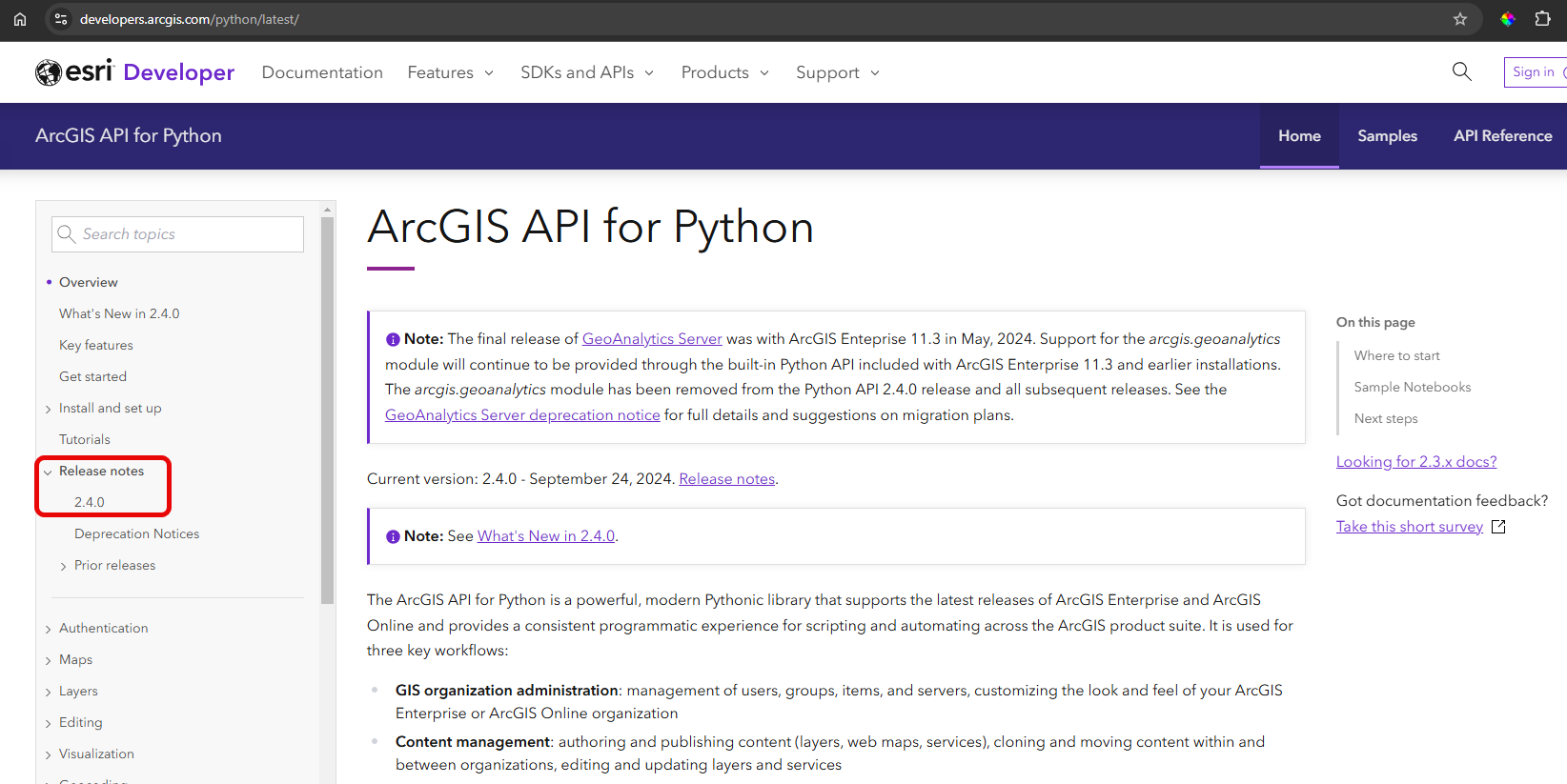Open the browser extensions puzzle icon
Viewport: 1567px width, 784px height.
pyautogui.click(x=1542, y=19)
